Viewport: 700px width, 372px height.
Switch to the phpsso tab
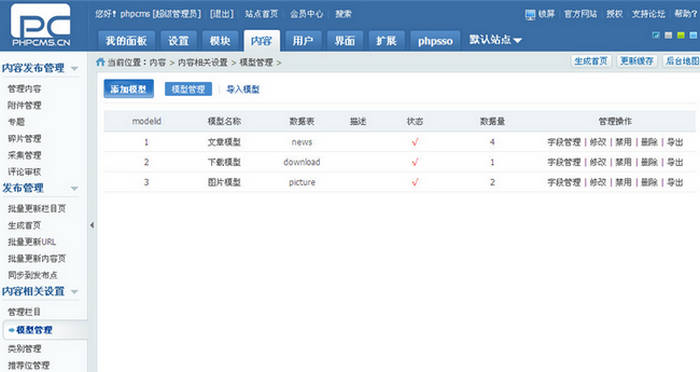coord(435,41)
